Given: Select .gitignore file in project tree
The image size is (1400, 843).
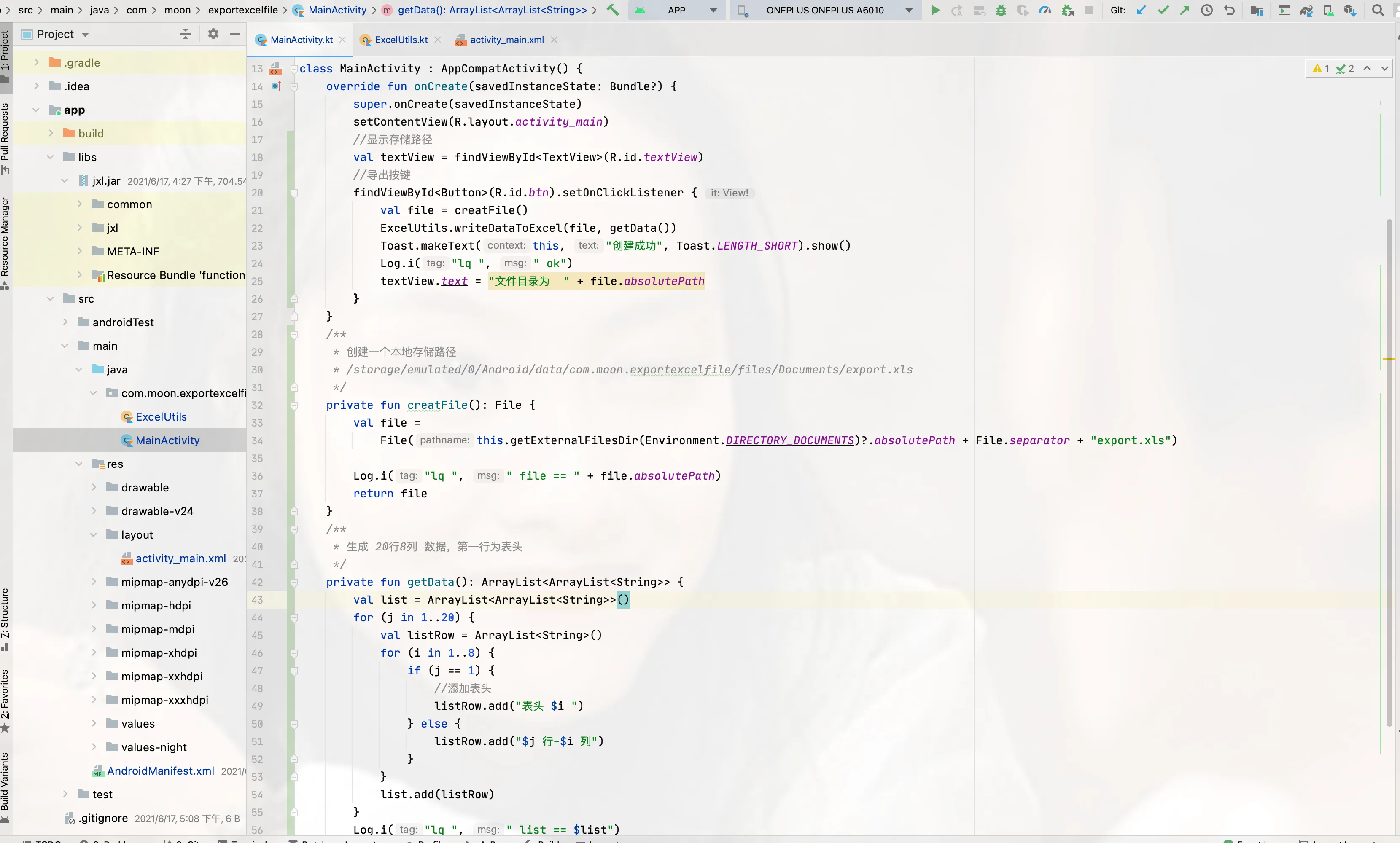Looking at the screenshot, I should click(x=103, y=819).
